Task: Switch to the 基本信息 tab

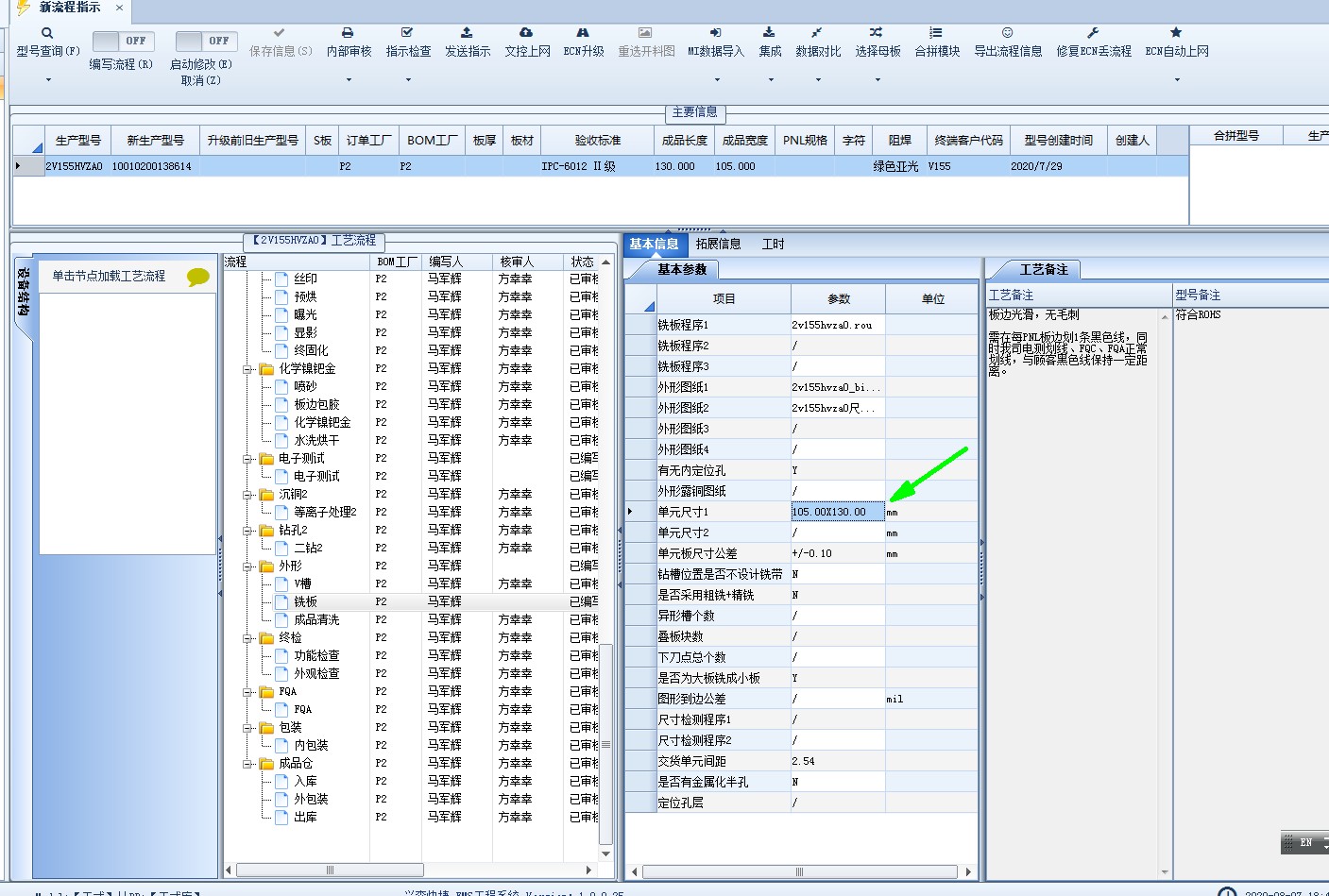Action: coord(654,244)
